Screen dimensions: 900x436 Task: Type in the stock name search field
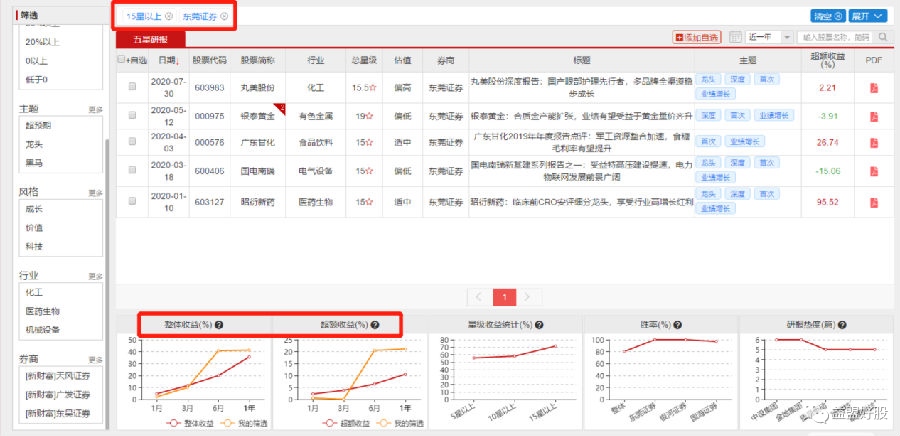tap(835, 38)
